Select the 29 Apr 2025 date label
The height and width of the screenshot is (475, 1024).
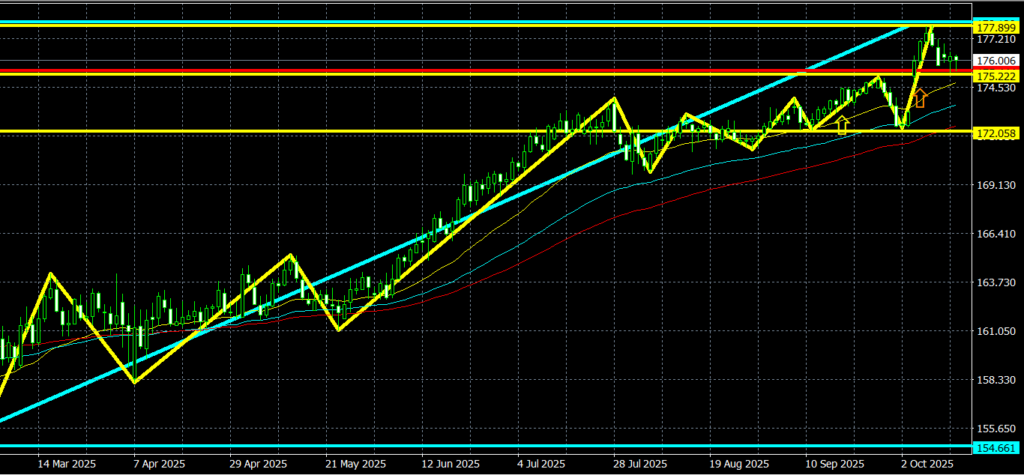tap(255, 465)
